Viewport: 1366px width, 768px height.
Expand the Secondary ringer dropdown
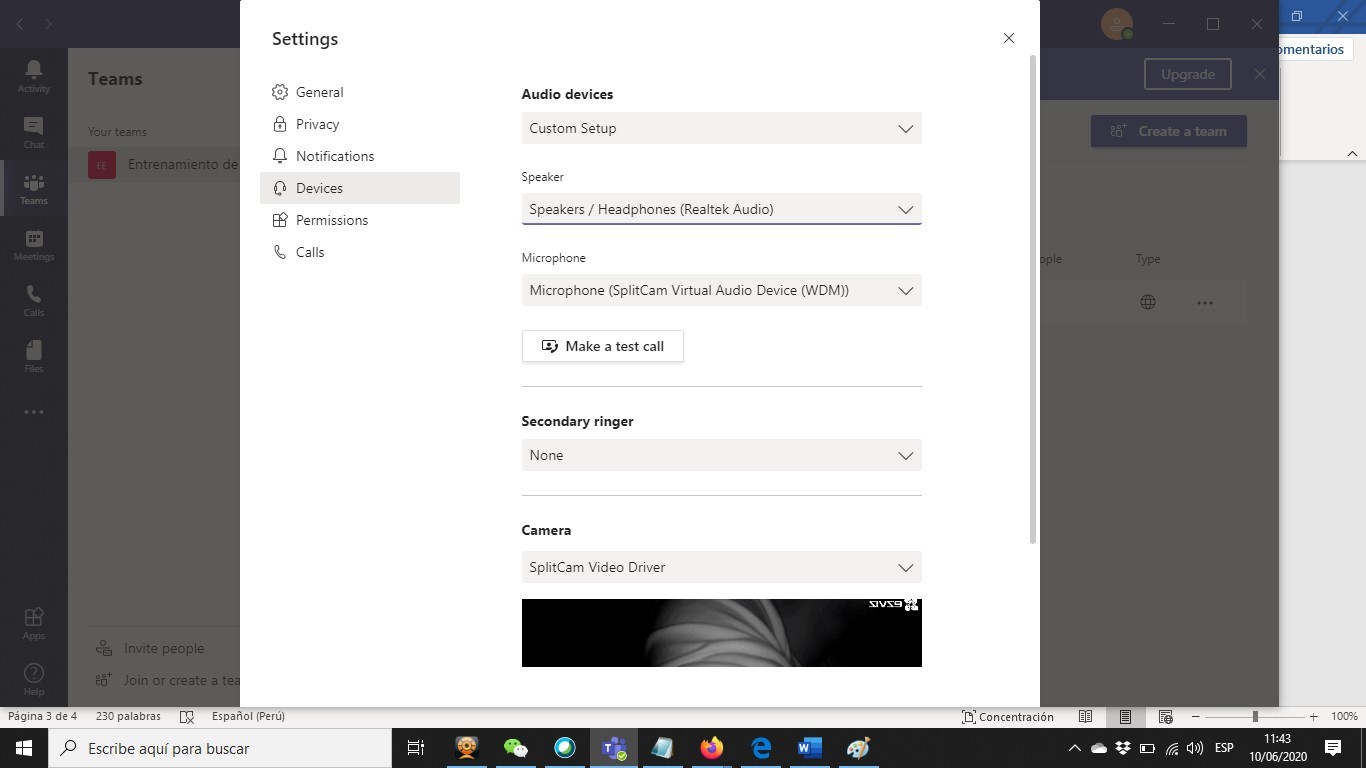pyautogui.click(x=721, y=455)
